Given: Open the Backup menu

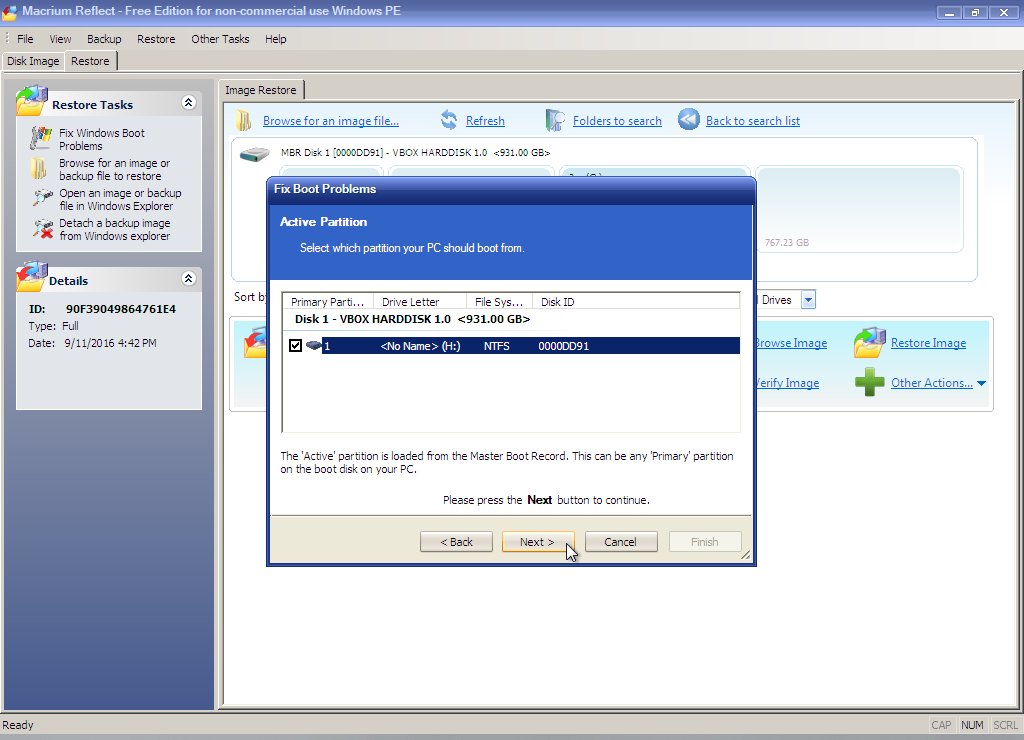Looking at the screenshot, I should [104, 39].
